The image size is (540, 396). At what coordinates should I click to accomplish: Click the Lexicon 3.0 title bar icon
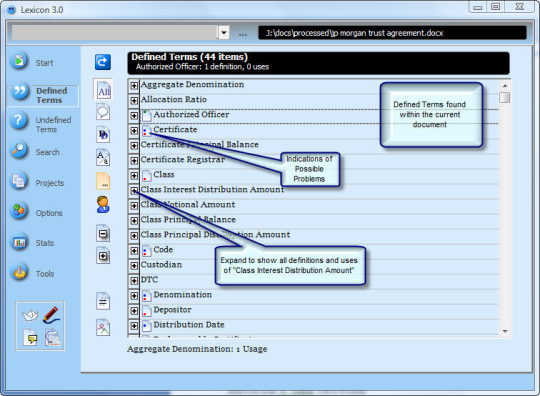tap(12, 10)
